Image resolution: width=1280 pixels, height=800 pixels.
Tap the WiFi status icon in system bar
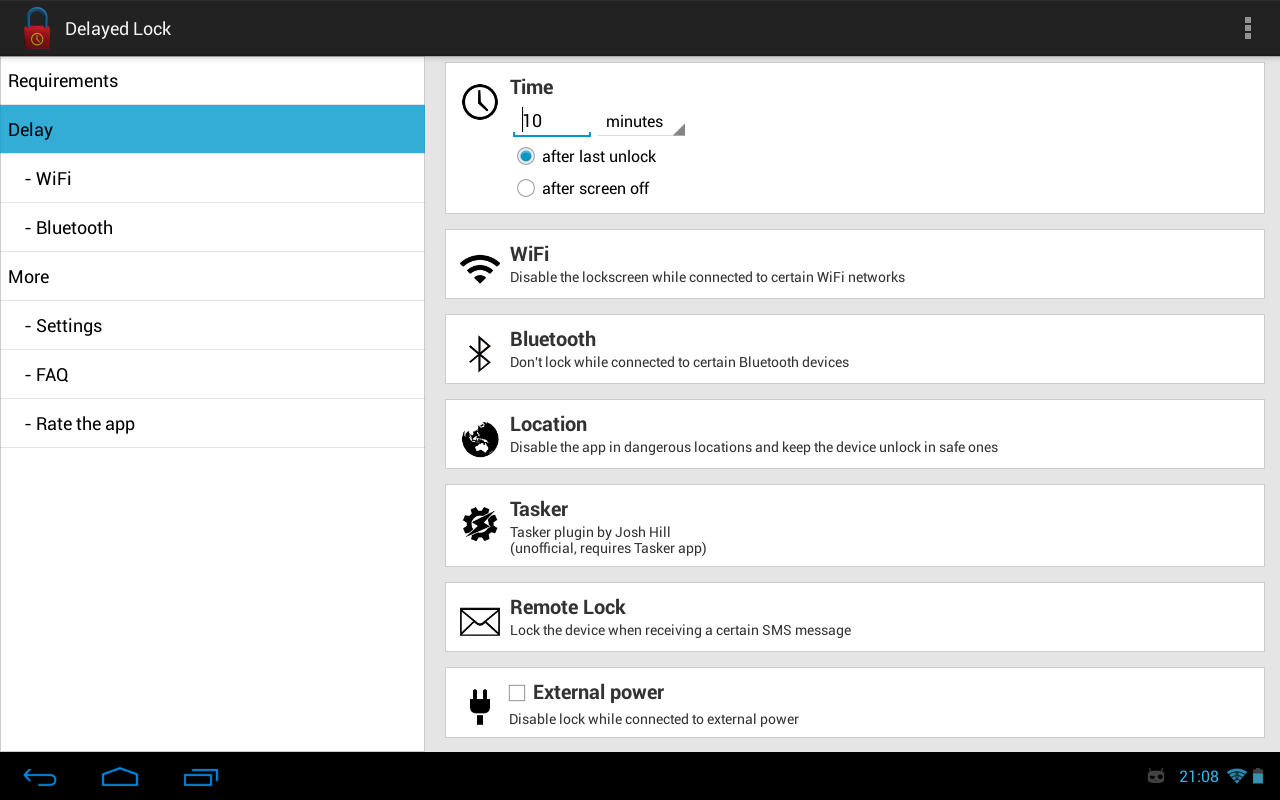(x=1237, y=776)
